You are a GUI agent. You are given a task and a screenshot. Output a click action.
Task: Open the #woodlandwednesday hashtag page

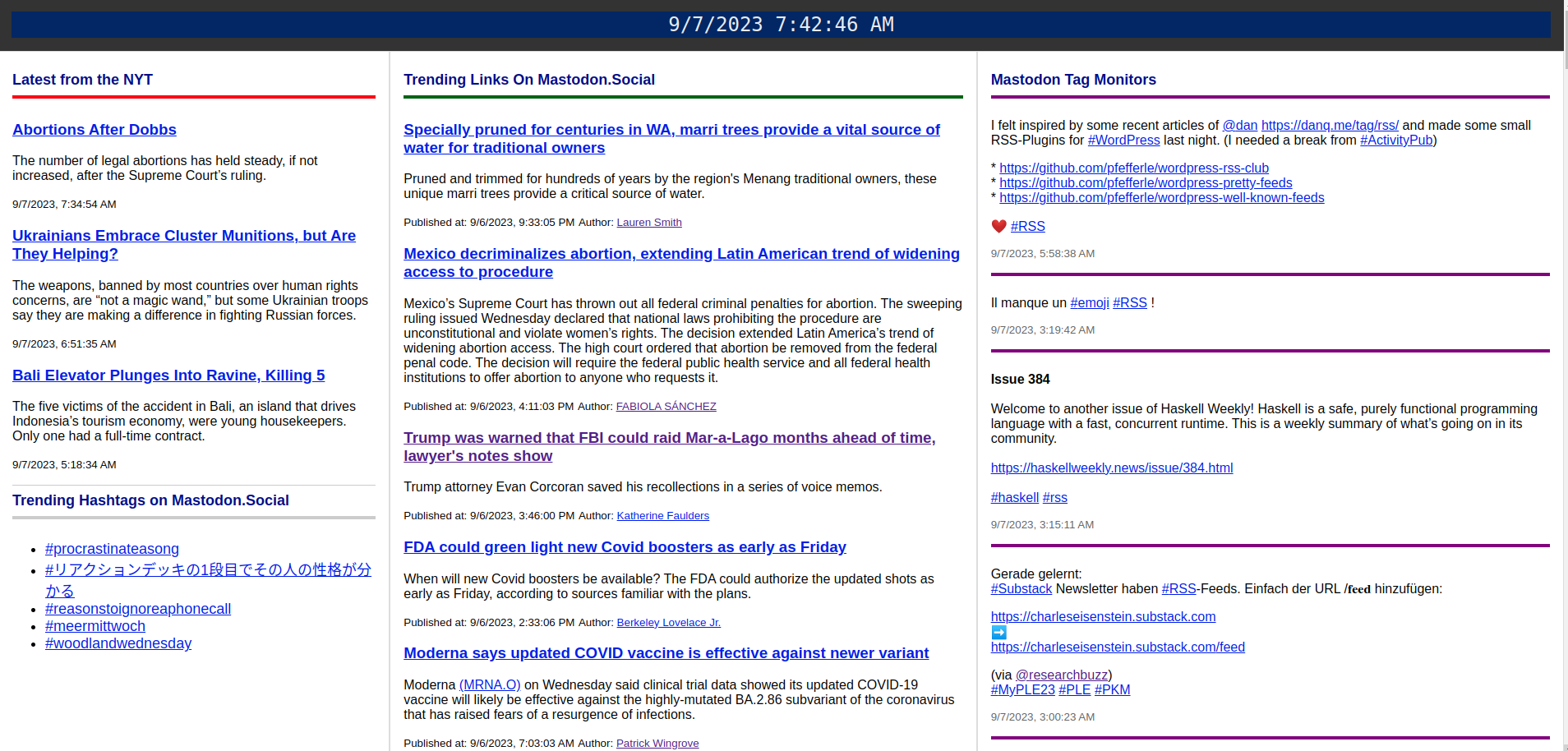118,643
